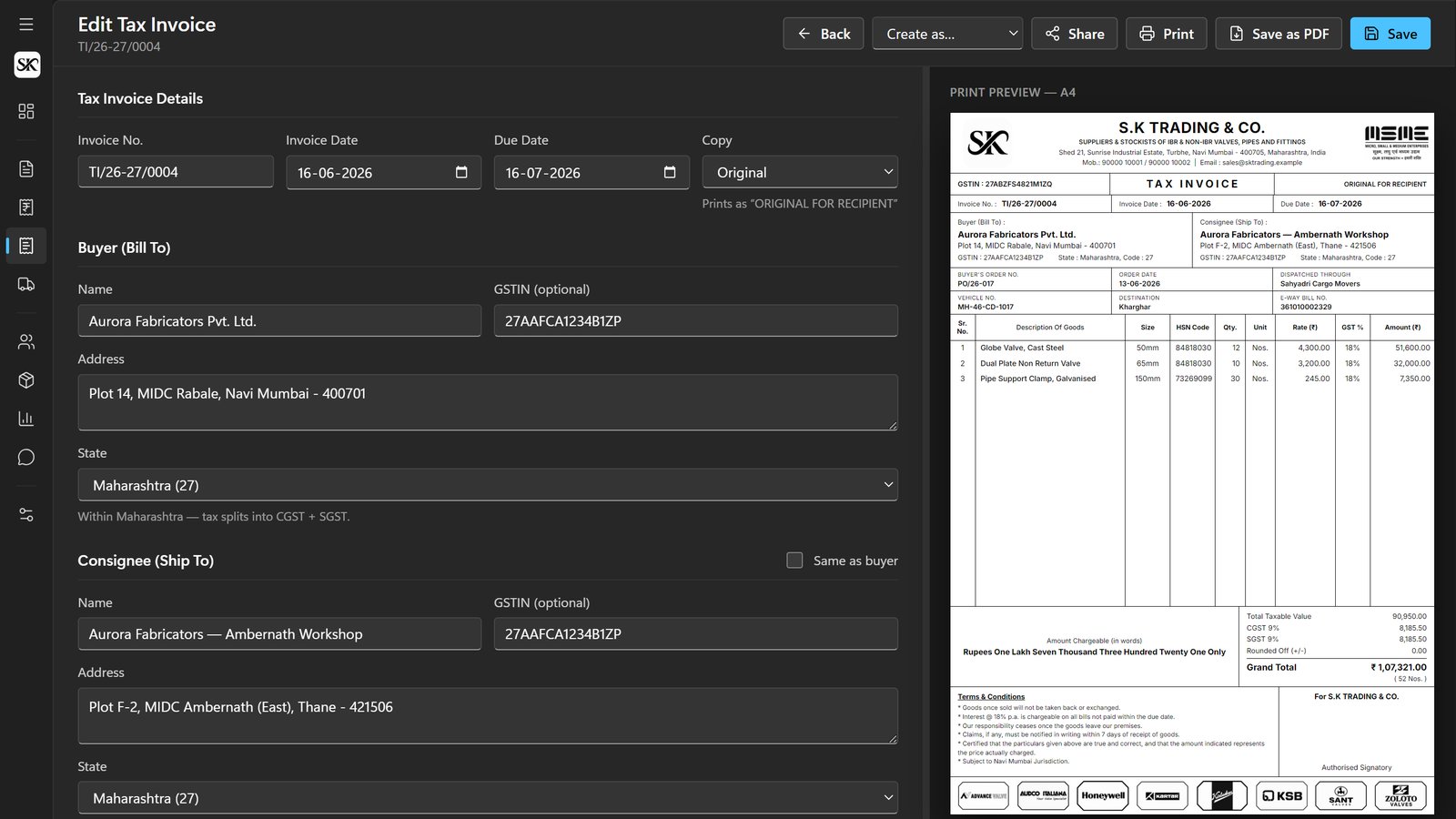
Task: Open the delivery truck icon in sidebar
Action: 26,285
